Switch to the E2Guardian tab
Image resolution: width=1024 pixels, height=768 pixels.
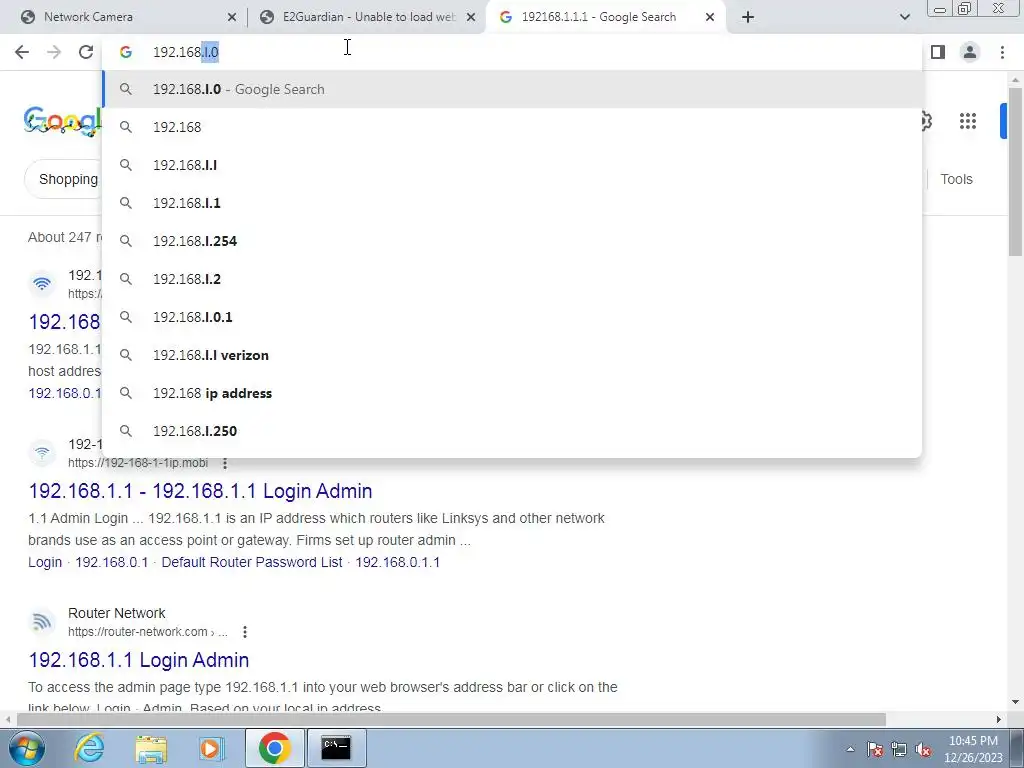(x=366, y=17)
